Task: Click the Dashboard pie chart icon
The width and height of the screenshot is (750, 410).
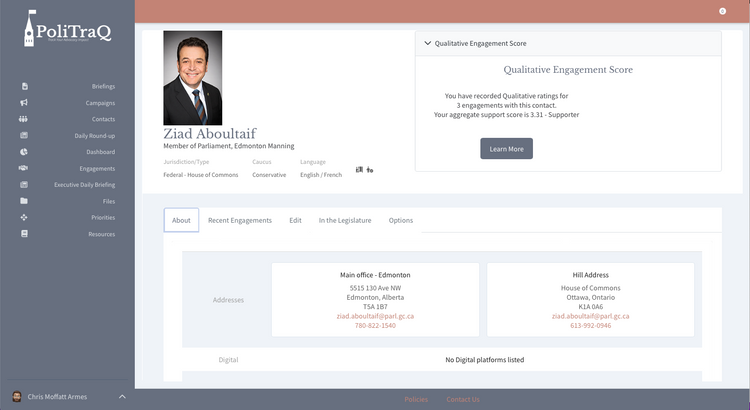Action: point(24,152)
